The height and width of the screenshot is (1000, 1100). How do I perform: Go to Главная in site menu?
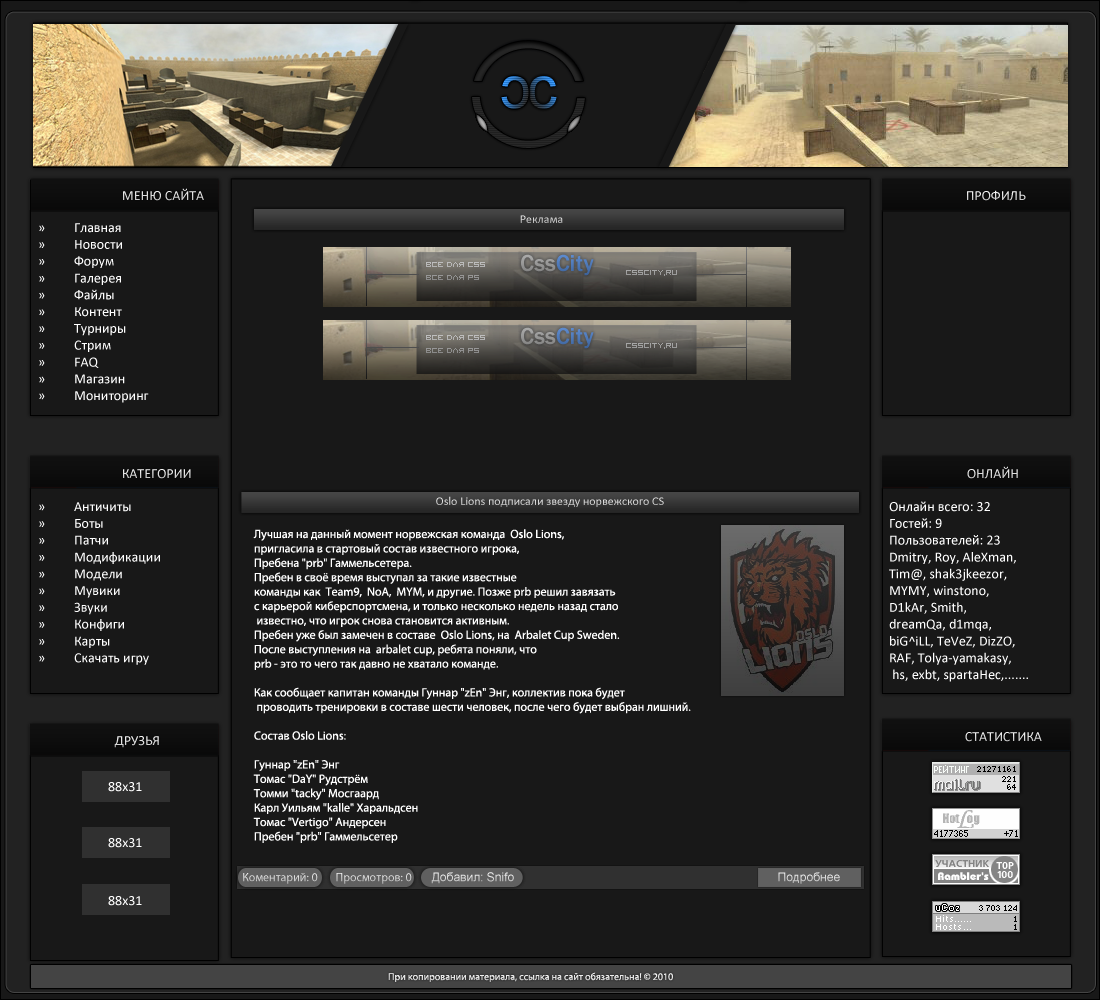pyautogui.click(x=98, y=228)
